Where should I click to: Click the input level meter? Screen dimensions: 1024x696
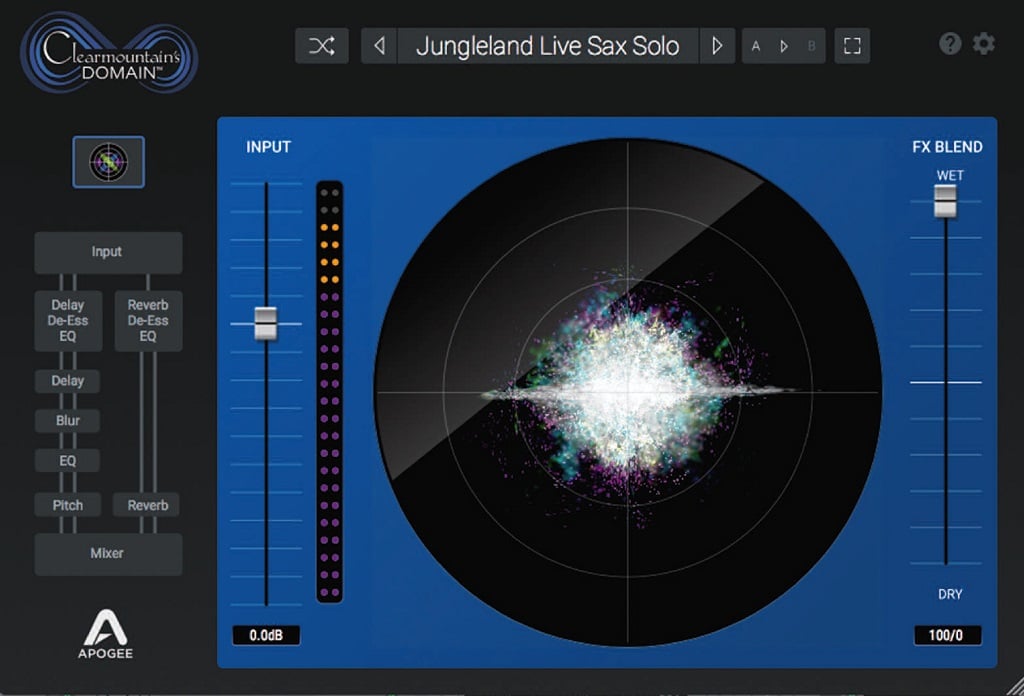330,392
